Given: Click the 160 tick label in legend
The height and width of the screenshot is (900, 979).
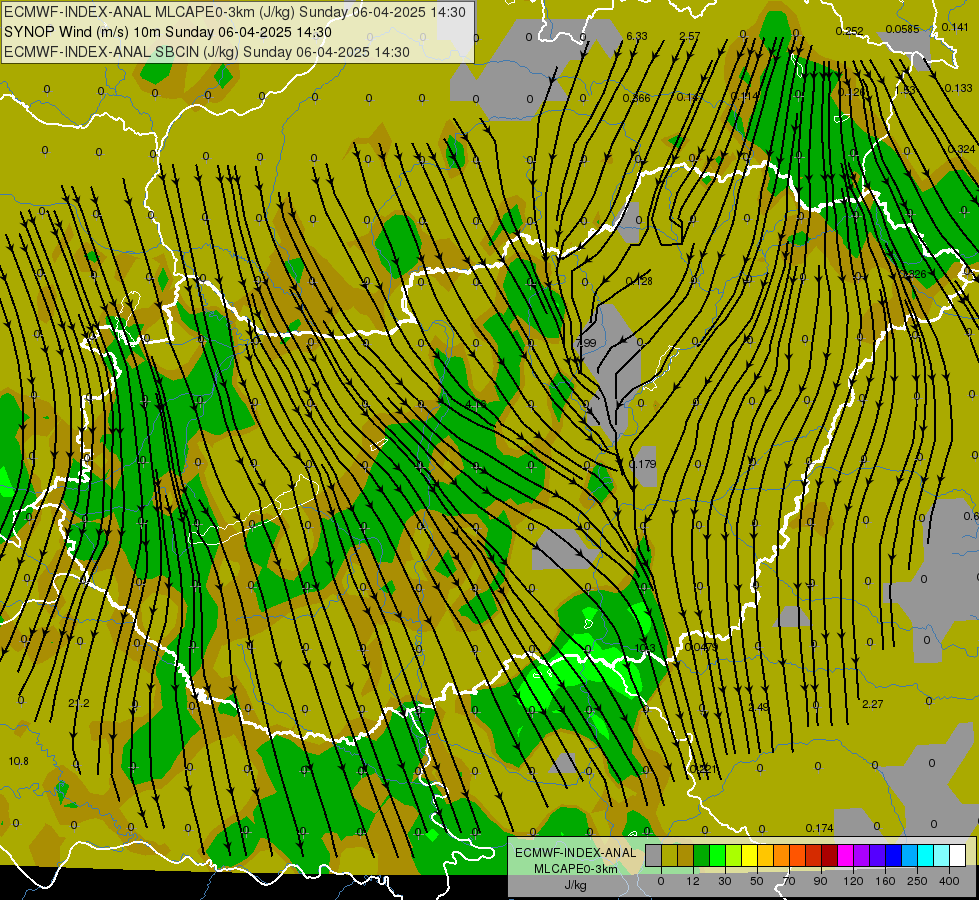Looking at the screenshot, I should pyautogui.click(x=885, y=881).
